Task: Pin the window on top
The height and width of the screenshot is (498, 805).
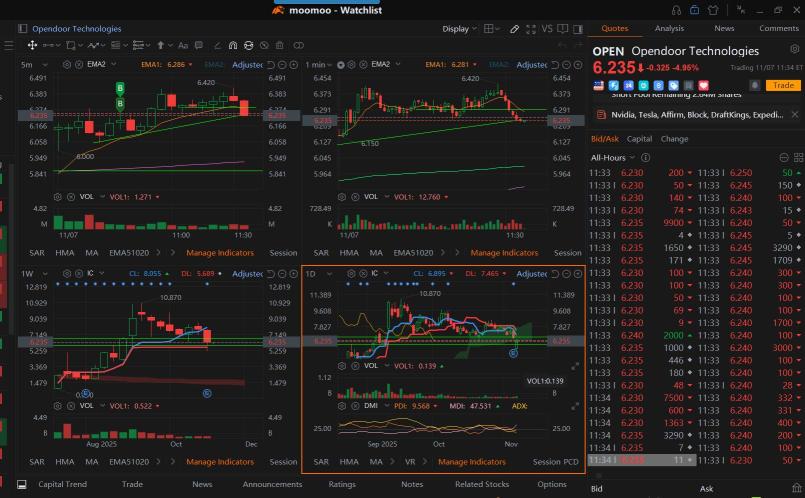Action: pos(741,10)
